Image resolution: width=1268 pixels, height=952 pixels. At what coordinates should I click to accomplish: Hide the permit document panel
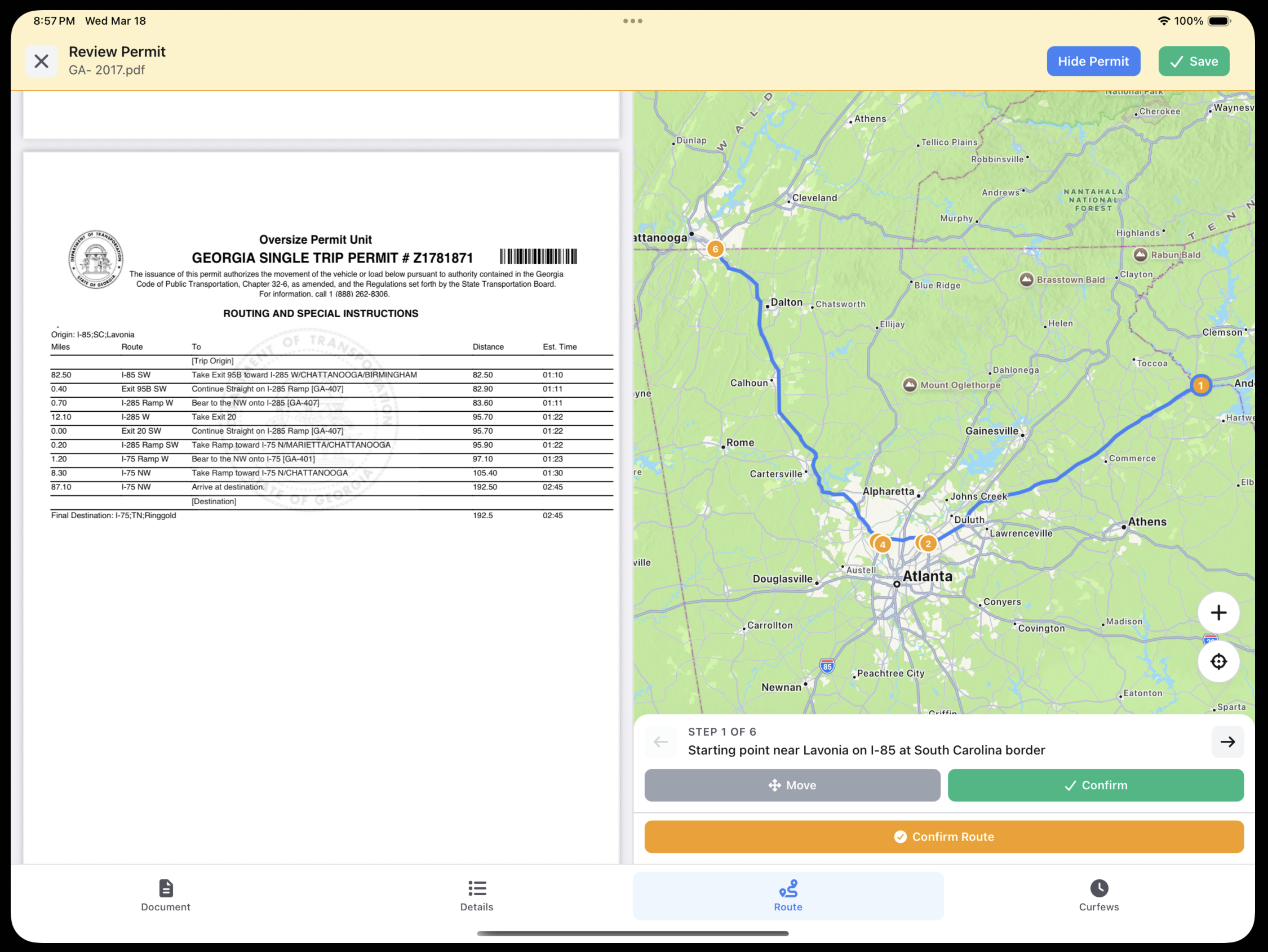point(1093,61)
